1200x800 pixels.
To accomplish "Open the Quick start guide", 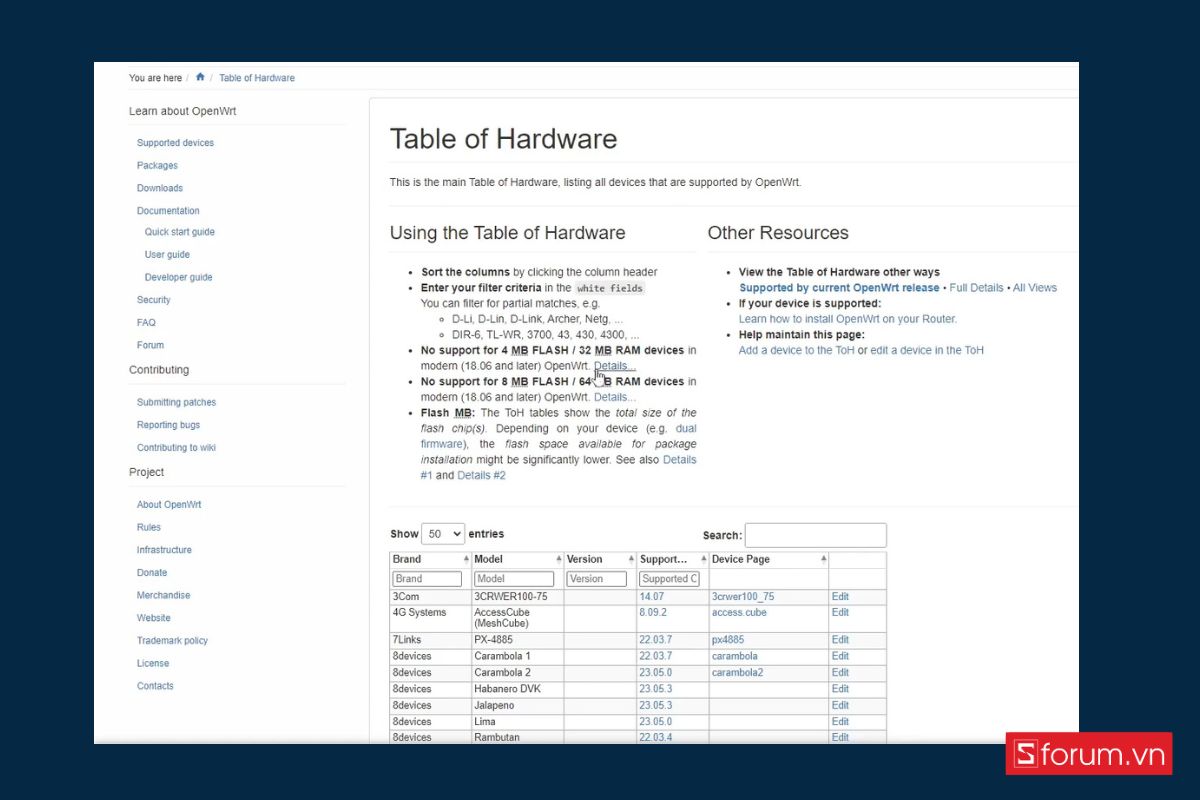I will (180, 232).
